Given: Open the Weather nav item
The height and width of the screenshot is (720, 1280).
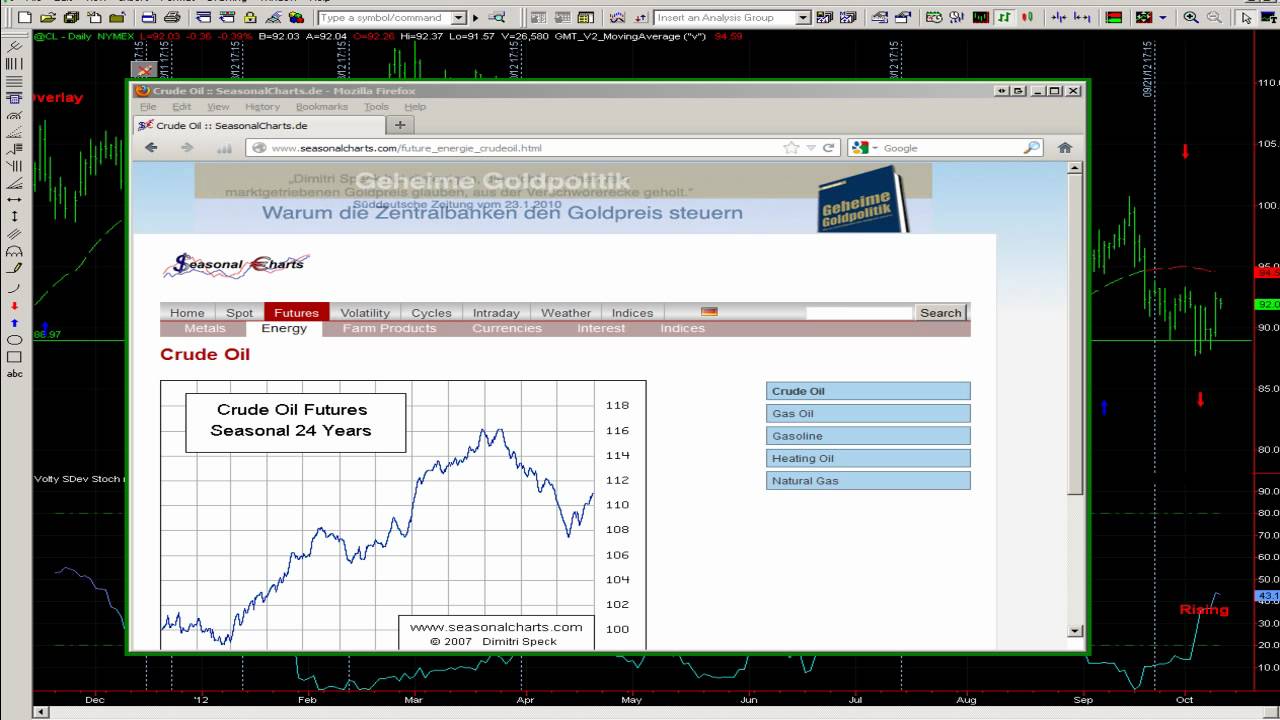Looking at the screenshot, I should click(x=566, y=313).
